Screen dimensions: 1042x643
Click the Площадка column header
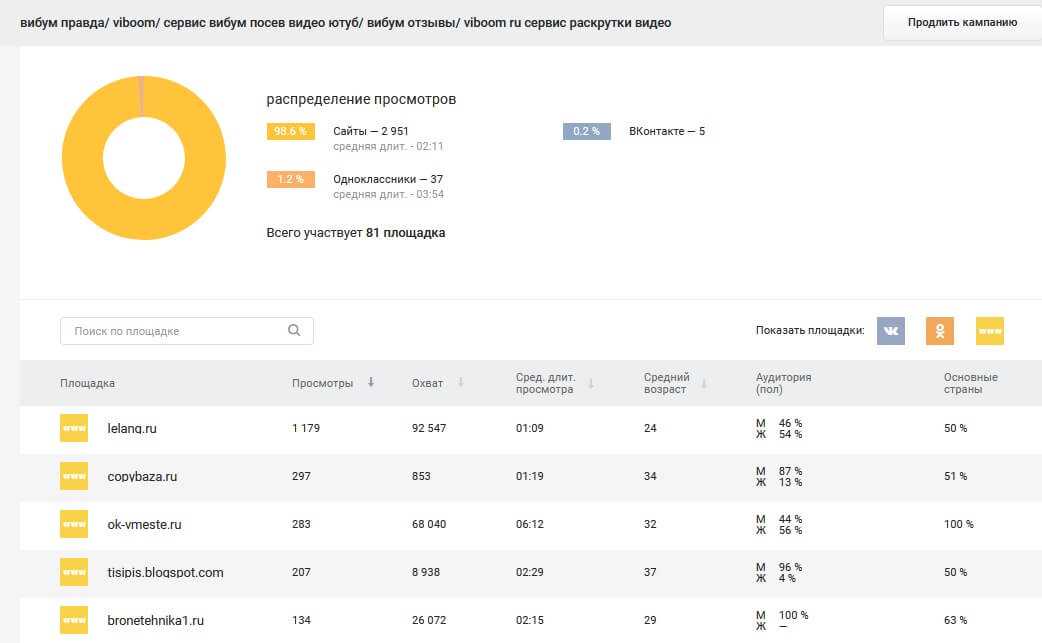click(87, 383)
